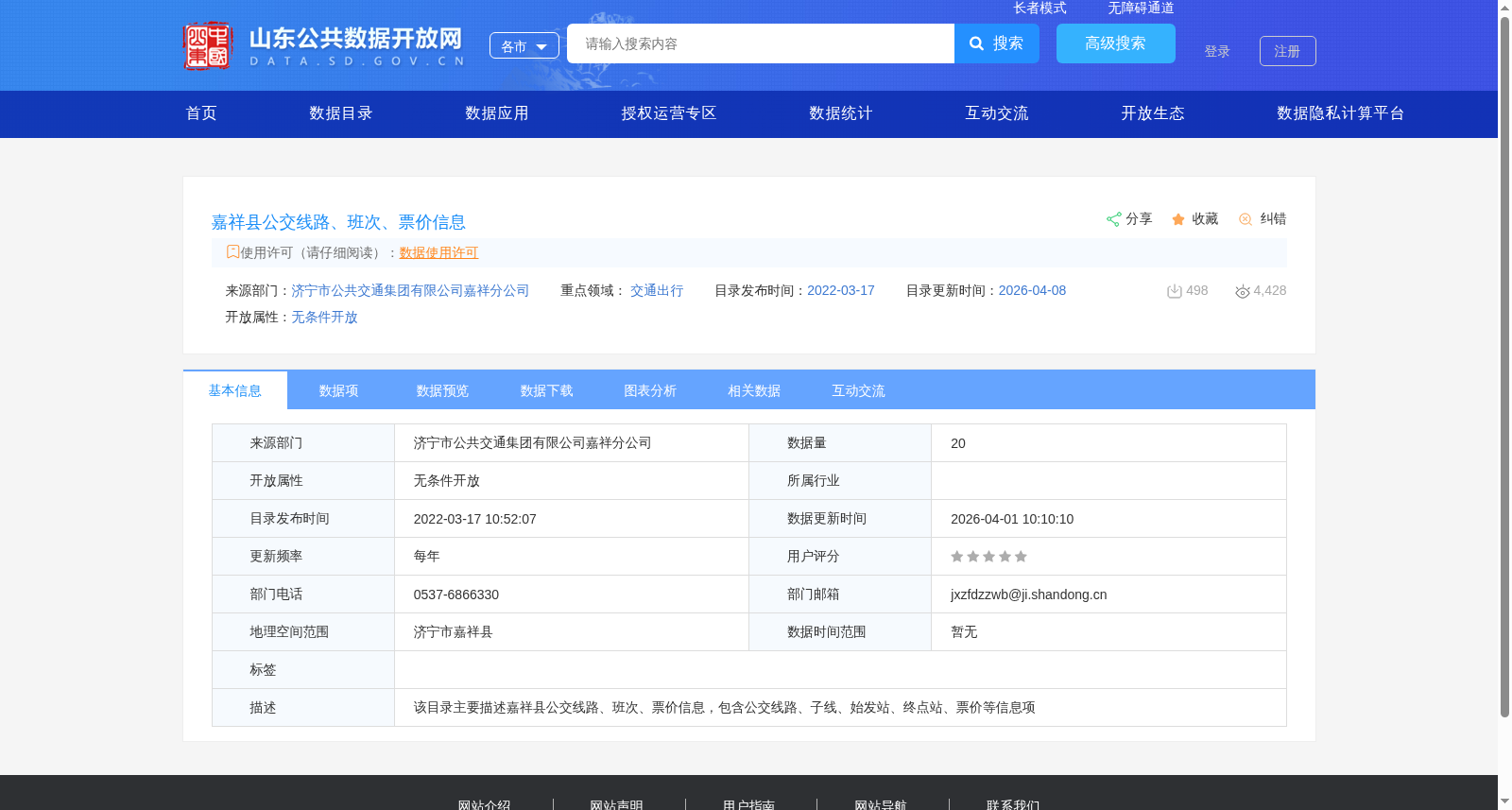
Task: Click the share (分享) icon
Action: coord(1113,219)
